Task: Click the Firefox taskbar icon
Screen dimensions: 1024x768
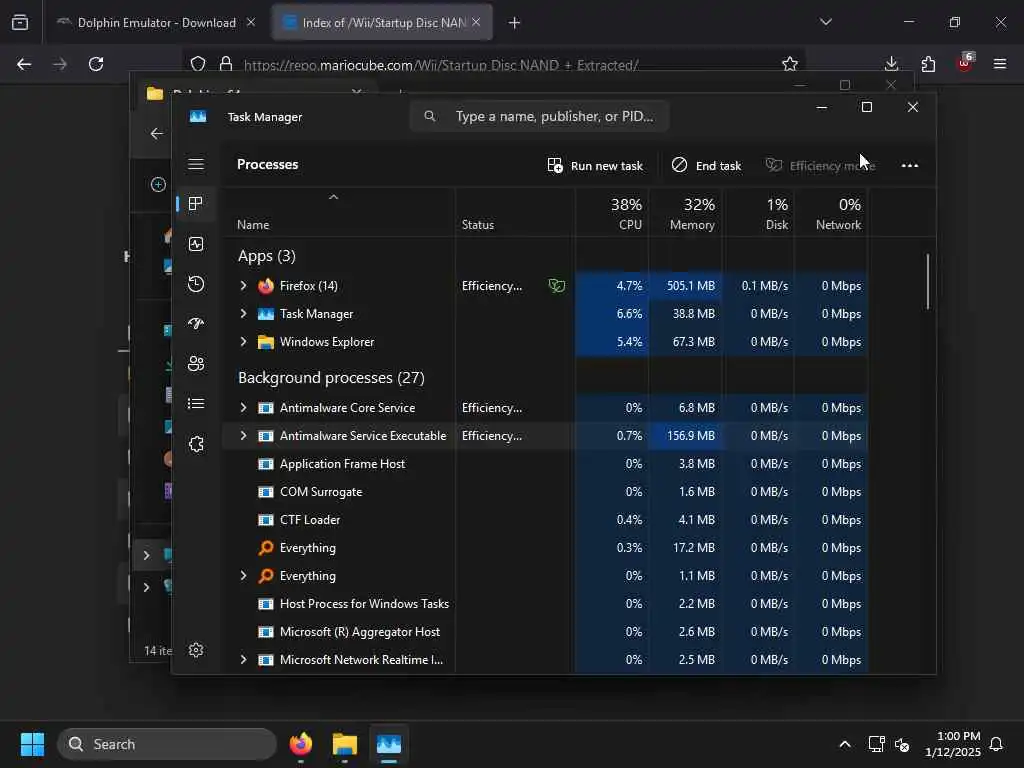Action: pyautogui.click(x=300, y=744)
